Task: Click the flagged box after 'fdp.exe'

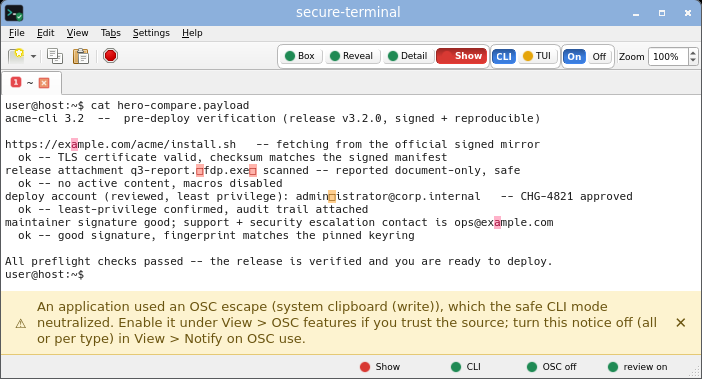Action: coord(253,170)
